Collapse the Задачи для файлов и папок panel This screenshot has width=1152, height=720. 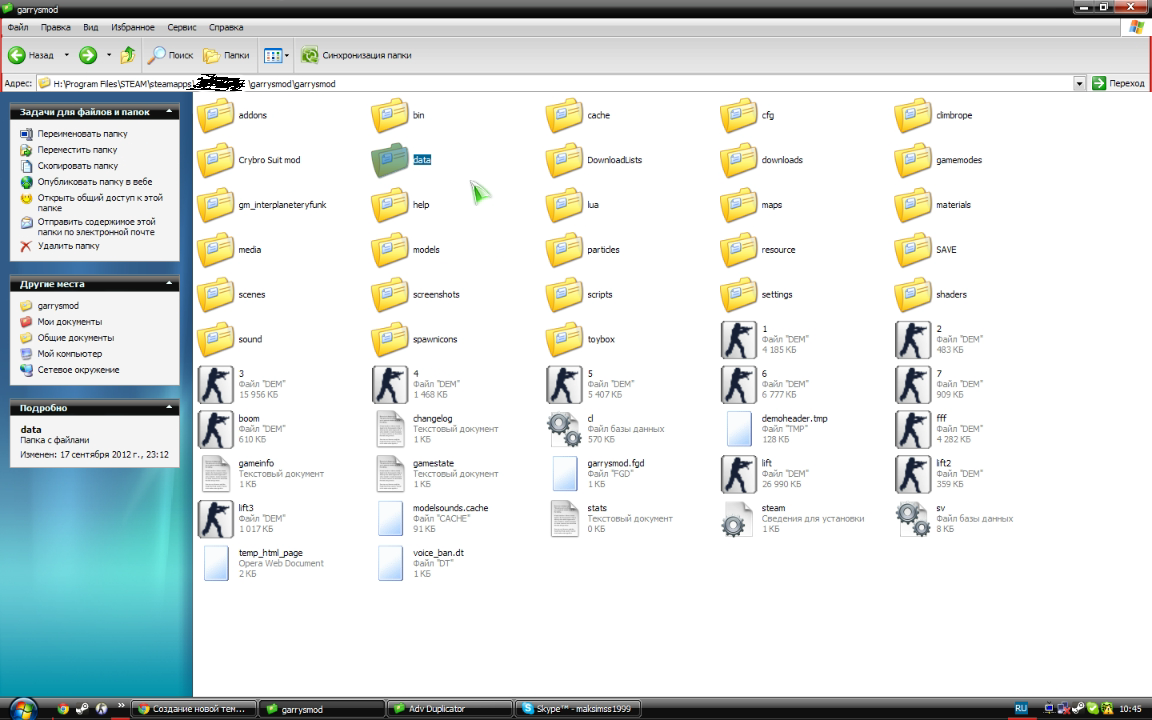pos(169,112)
